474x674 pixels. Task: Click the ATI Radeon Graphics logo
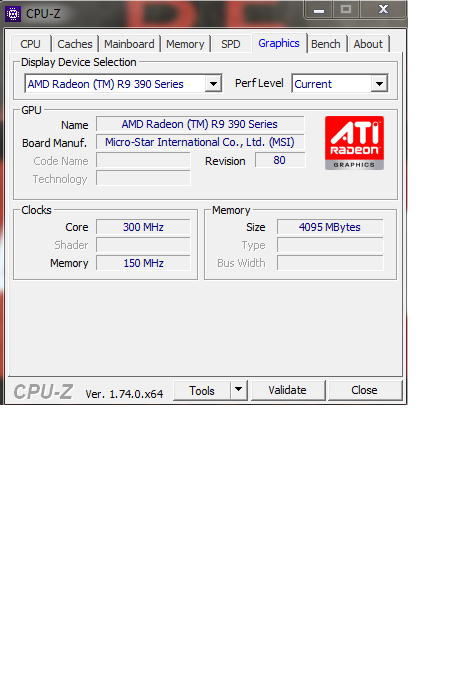click(x=354, y=143)
